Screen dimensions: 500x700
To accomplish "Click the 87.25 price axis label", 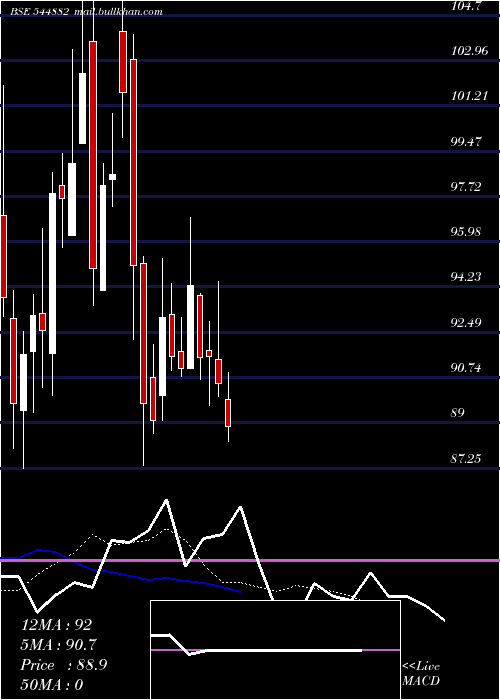I will (467, 458).
